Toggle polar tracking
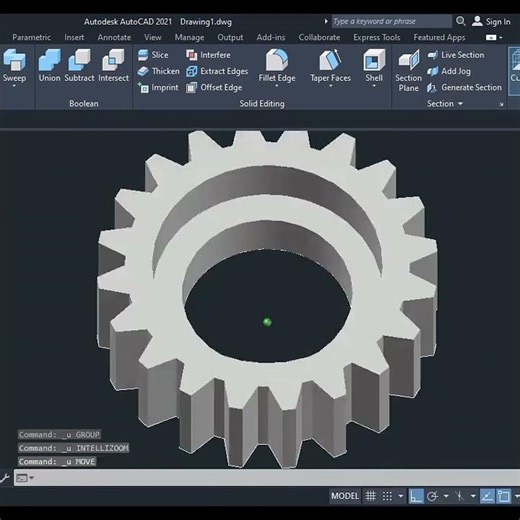This screenshot has height=520, width=520. tap(432, 496)
